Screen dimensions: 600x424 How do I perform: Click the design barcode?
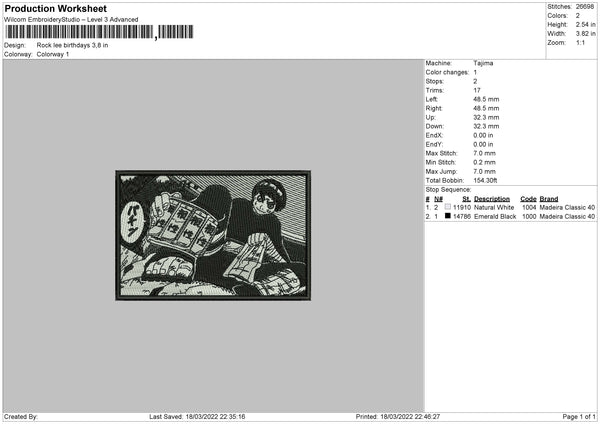coord(99,32)
